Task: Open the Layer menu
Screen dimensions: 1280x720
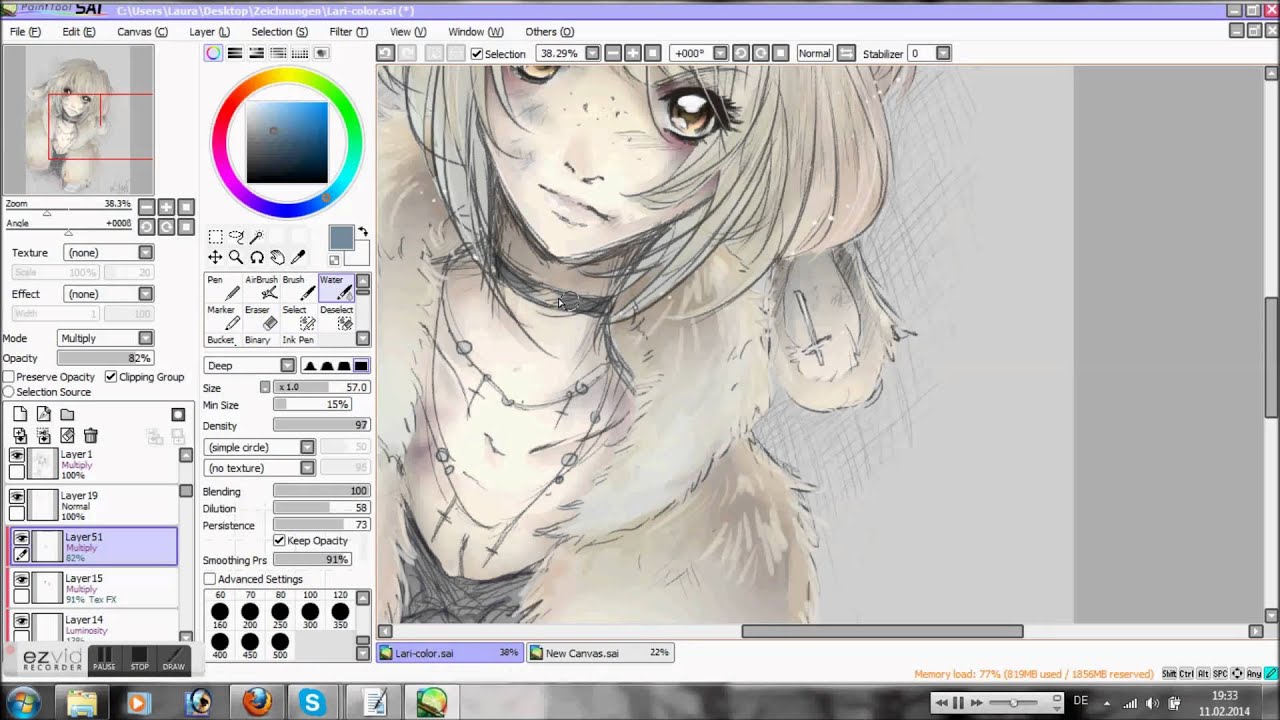Action: [209, 32]
